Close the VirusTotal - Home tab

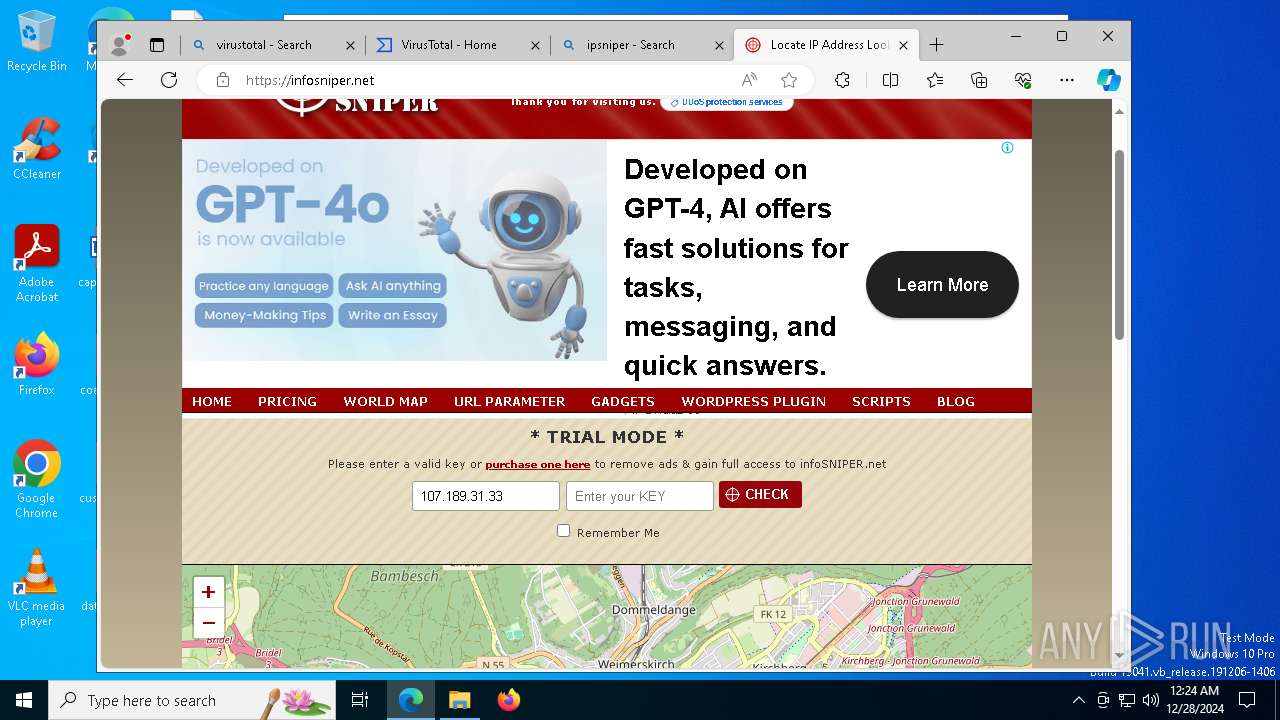coord(535,45)
